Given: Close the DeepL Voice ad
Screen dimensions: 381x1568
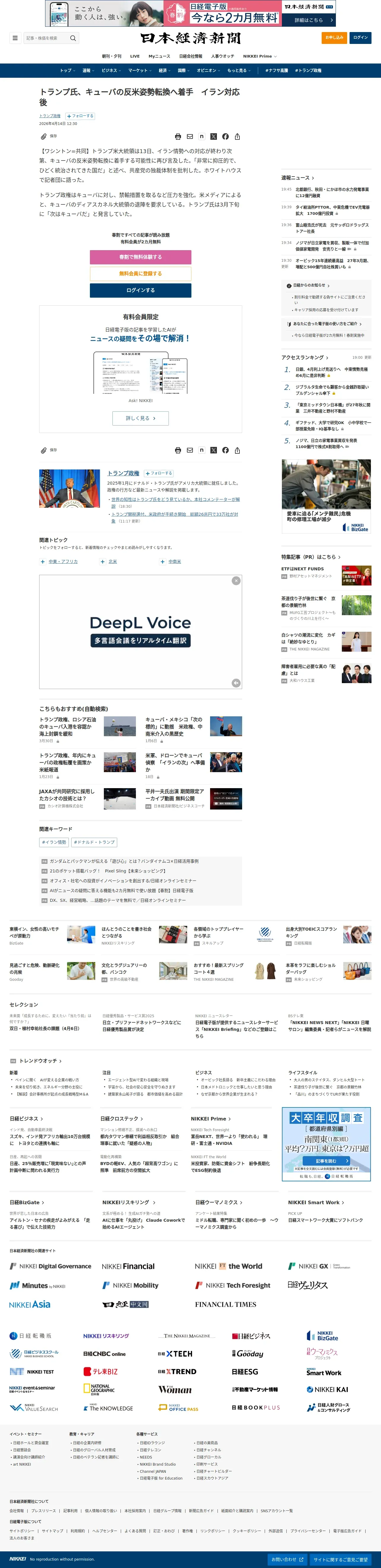Looking at the screenshot, I should (x=236, y=581).
